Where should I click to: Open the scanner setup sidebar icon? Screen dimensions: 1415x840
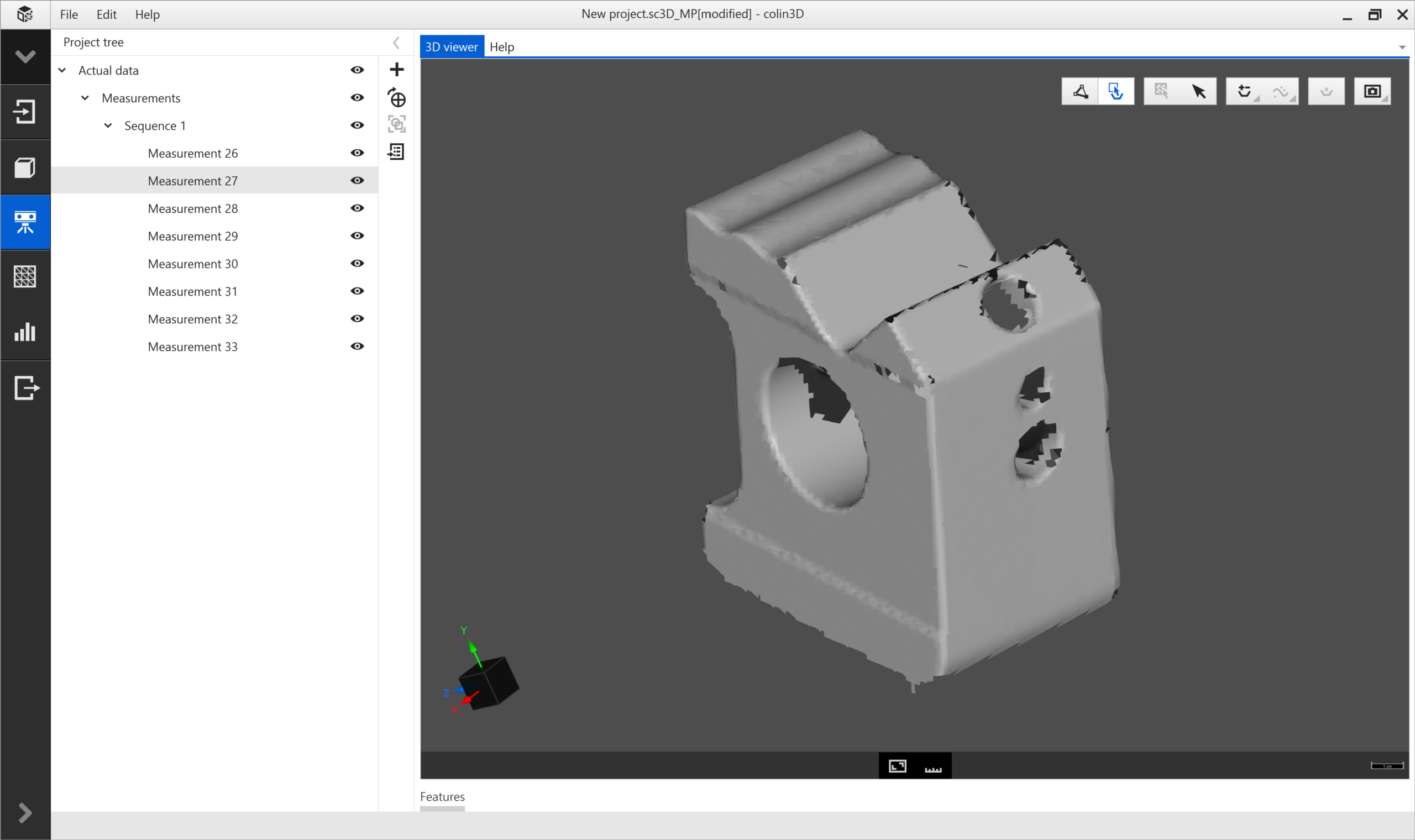[x=25, y=222]
